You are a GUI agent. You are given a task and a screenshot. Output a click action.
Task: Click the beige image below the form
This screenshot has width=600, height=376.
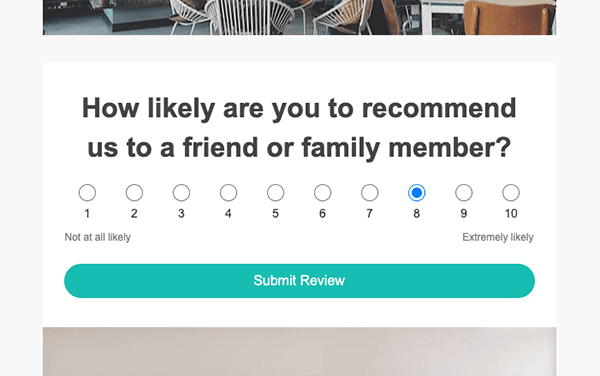click(300, 352)
